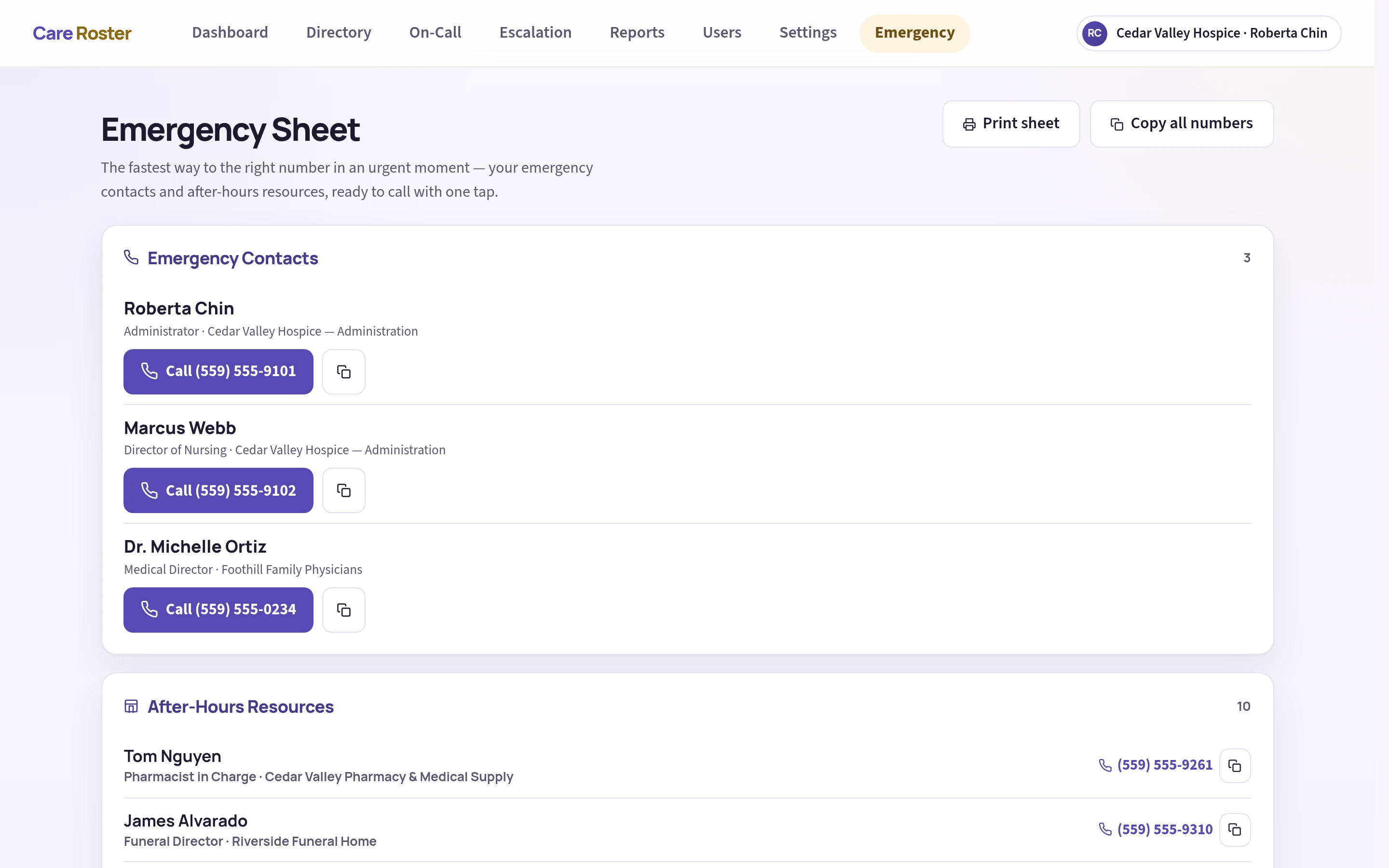This screenshot has width=1389, height=868.
Task: Click the Care Roster logo
Action: 82,33
